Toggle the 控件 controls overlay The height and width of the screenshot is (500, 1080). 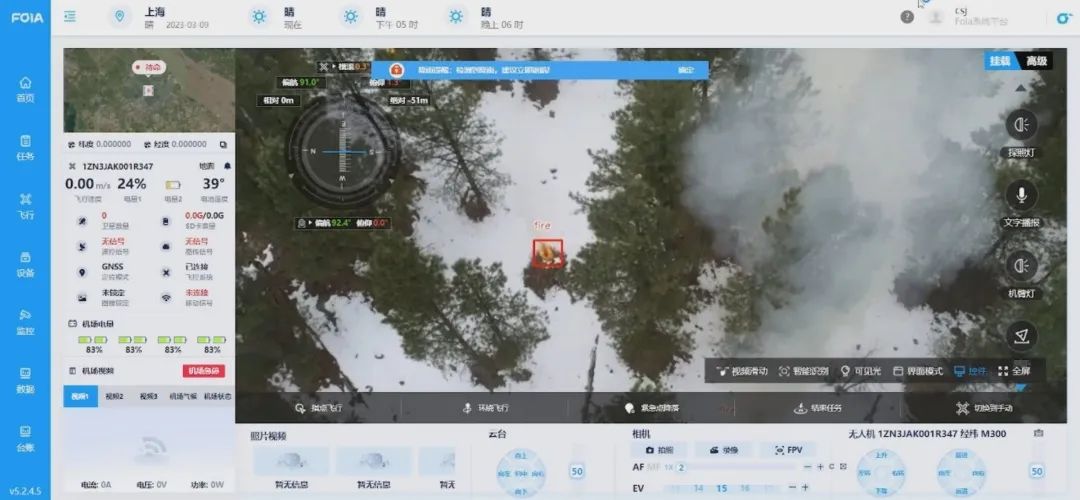(x=970, y=371)
